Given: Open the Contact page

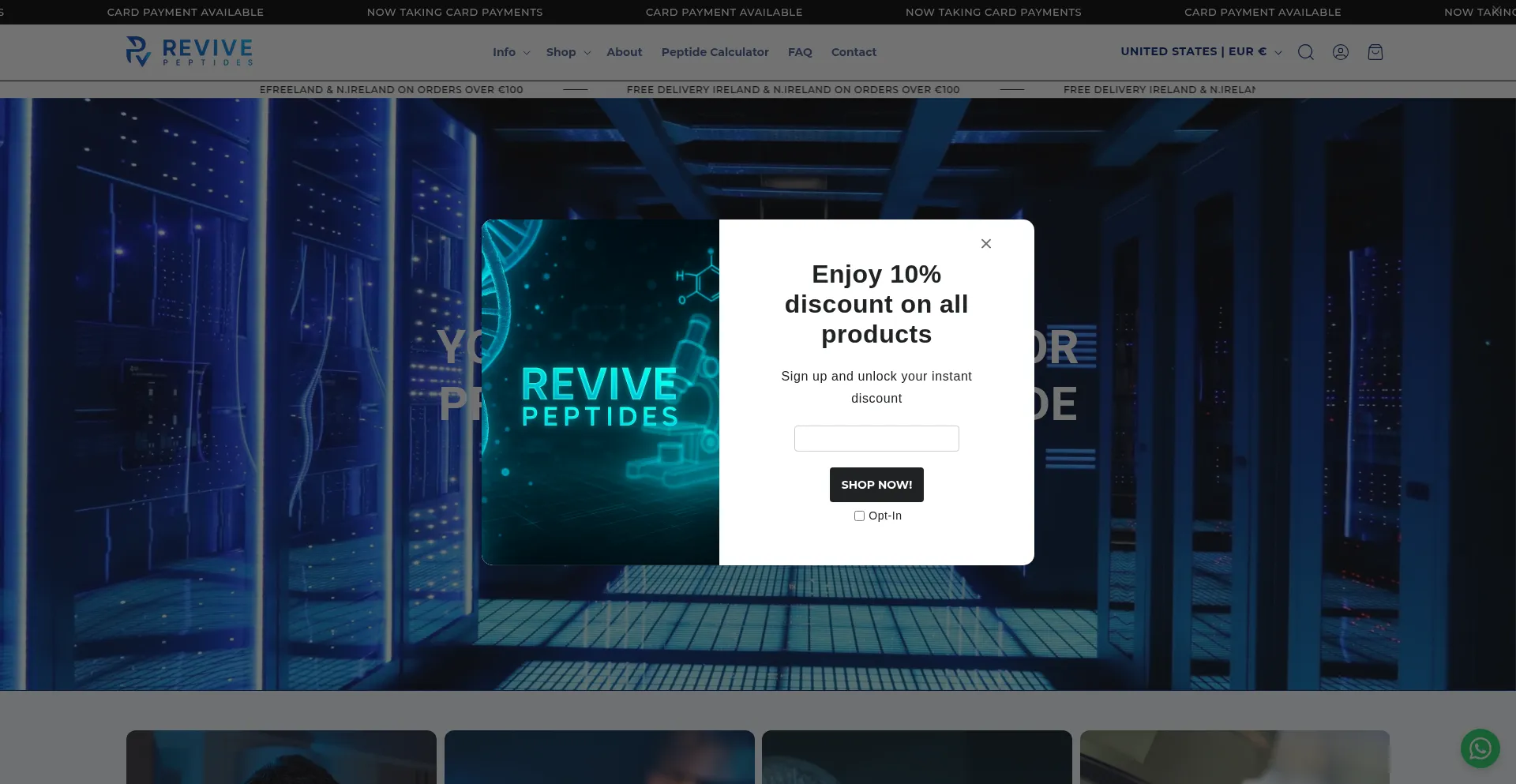Looking at the screenshot, I should point(854,52).
